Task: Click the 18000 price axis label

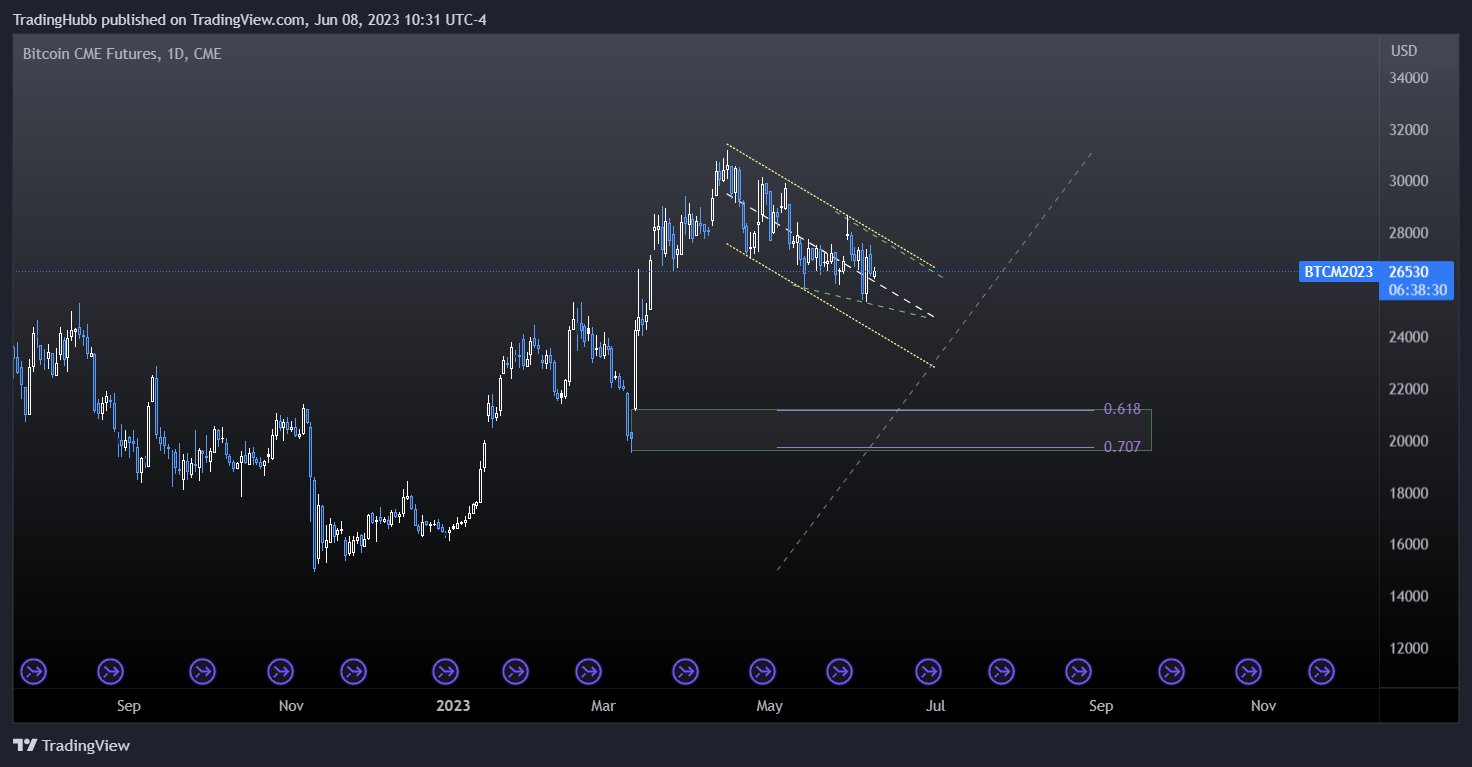Action: (x=1408, y=493)
